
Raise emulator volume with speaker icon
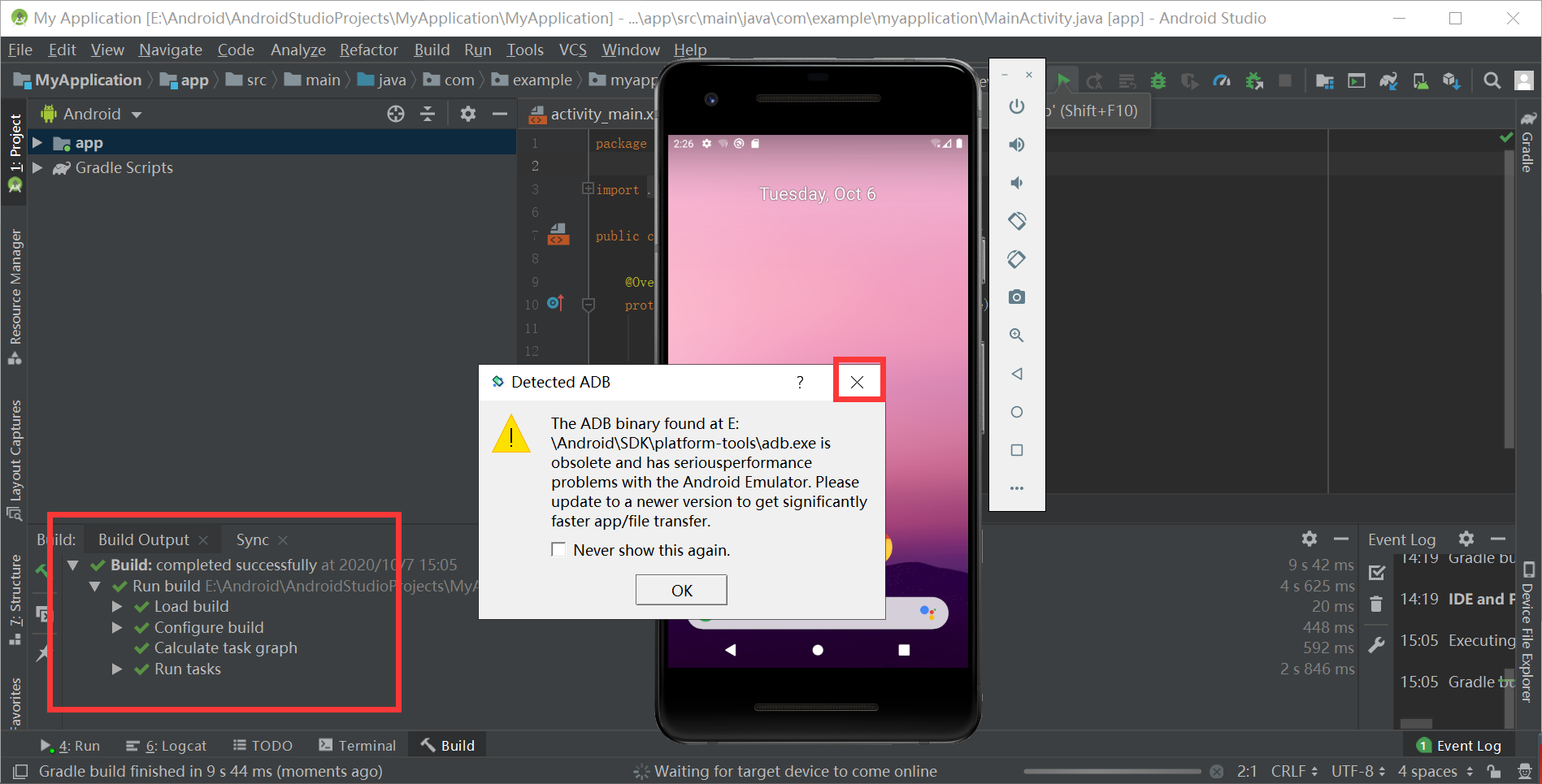click(1017, 145)
